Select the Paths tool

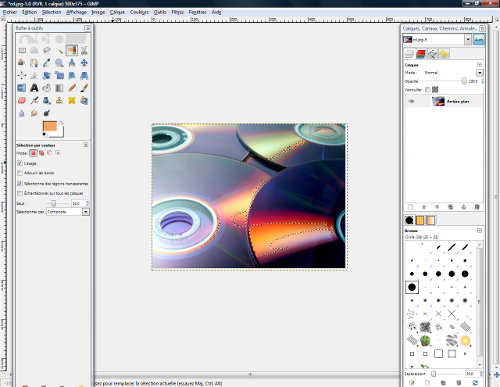(x=34, y=63)
